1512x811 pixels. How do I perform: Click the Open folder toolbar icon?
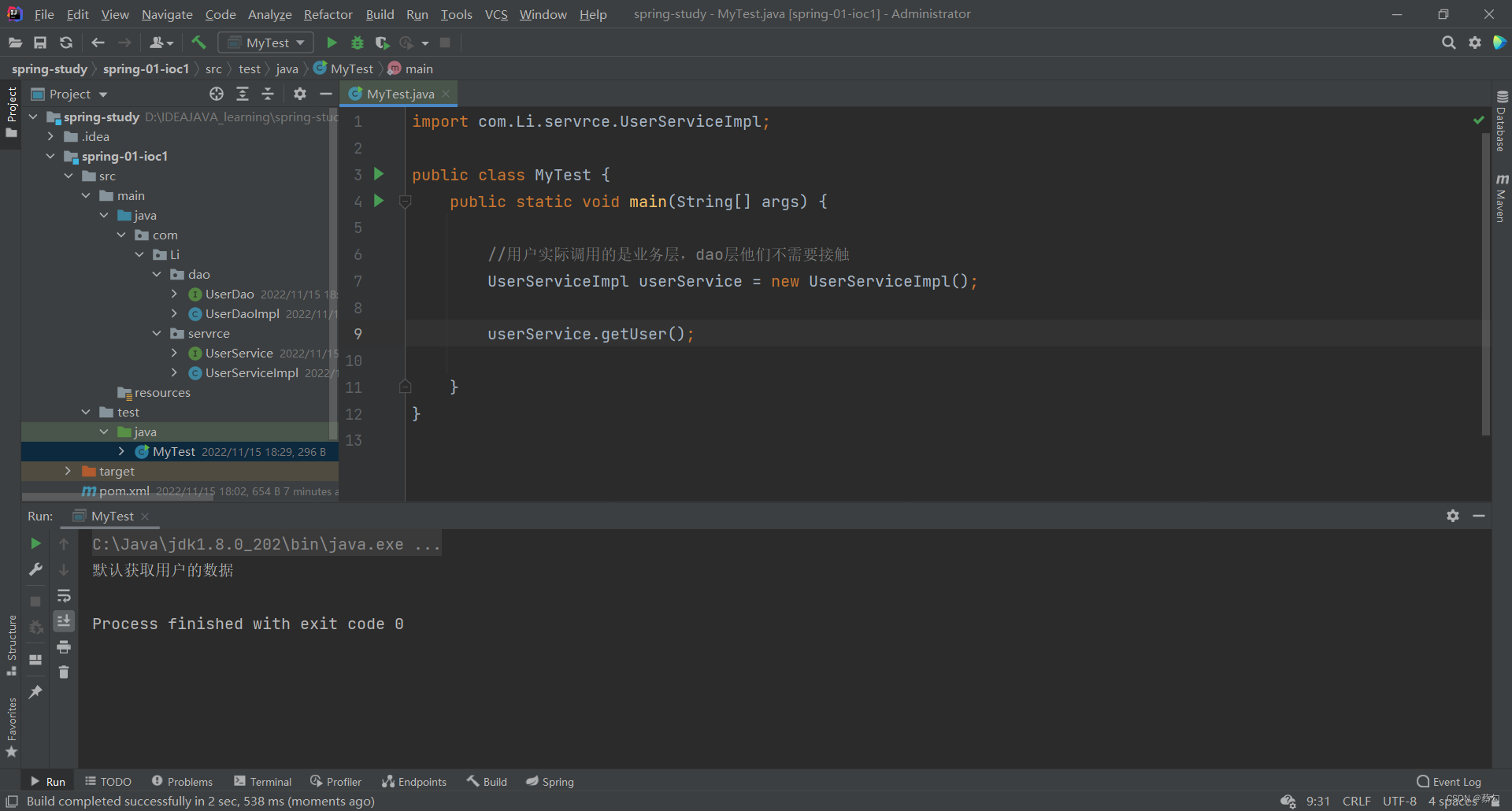click(15, 43)
